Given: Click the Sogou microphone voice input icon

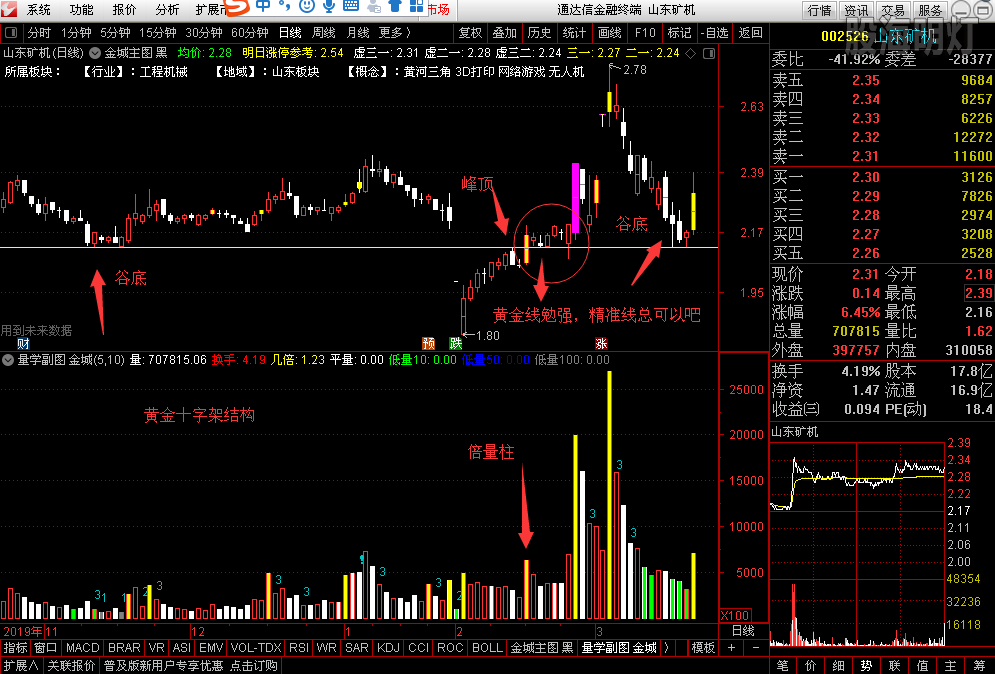Looking at the screenshot, I should pos(329,6).
